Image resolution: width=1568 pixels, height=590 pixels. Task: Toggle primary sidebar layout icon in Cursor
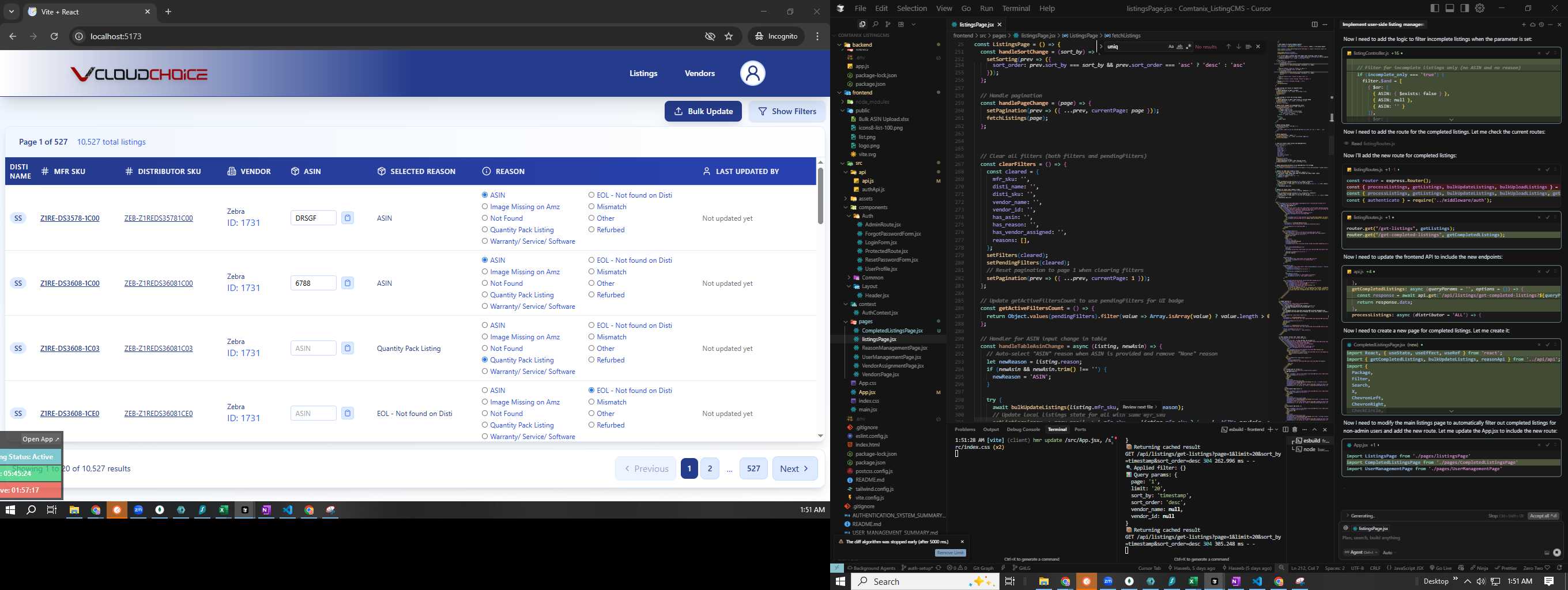1435,9
